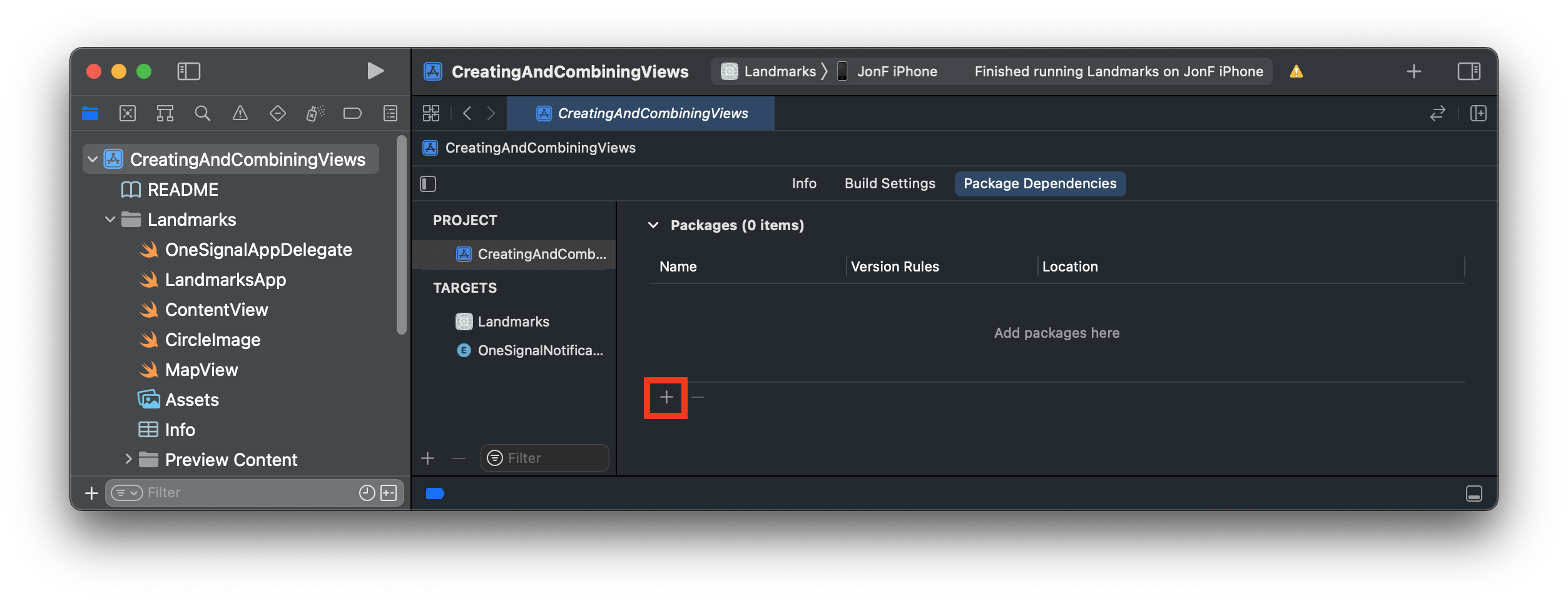Collapse the Packages (0 items) section

pos(653,225)
